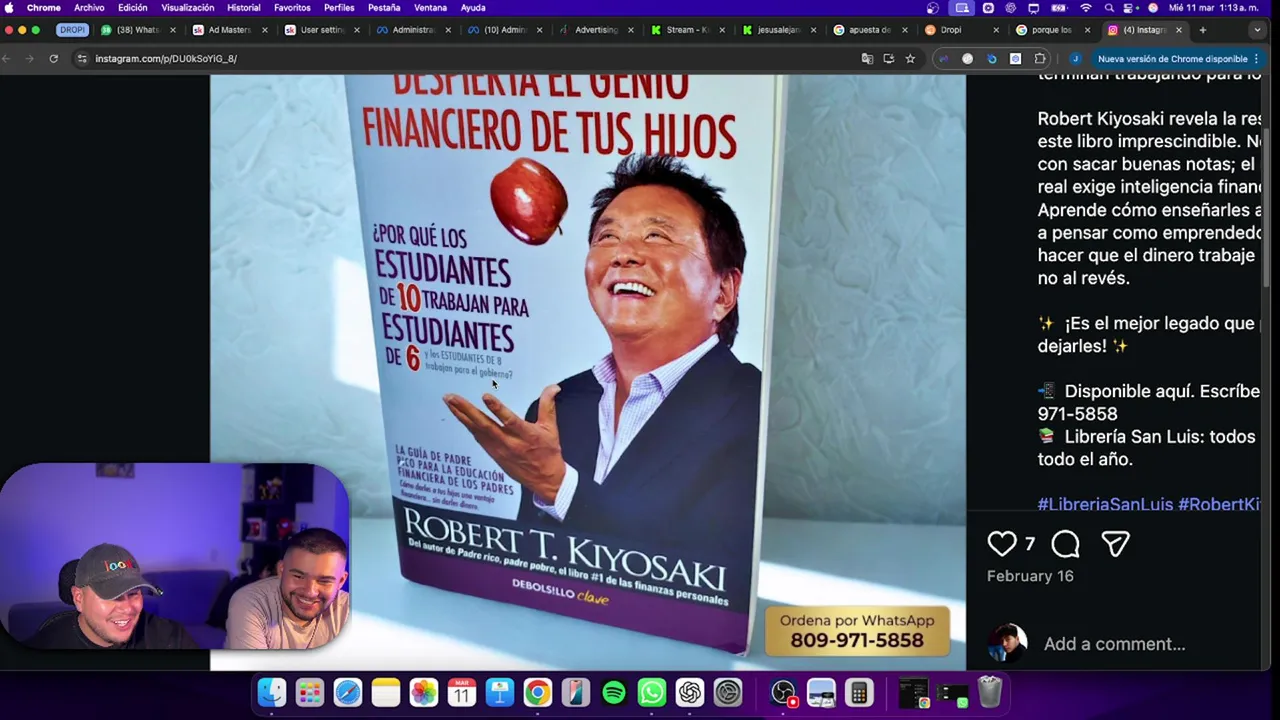This screenshot has height=720, width=1280.
Task: Open Preview app in dock
Action: click(821, 692)
